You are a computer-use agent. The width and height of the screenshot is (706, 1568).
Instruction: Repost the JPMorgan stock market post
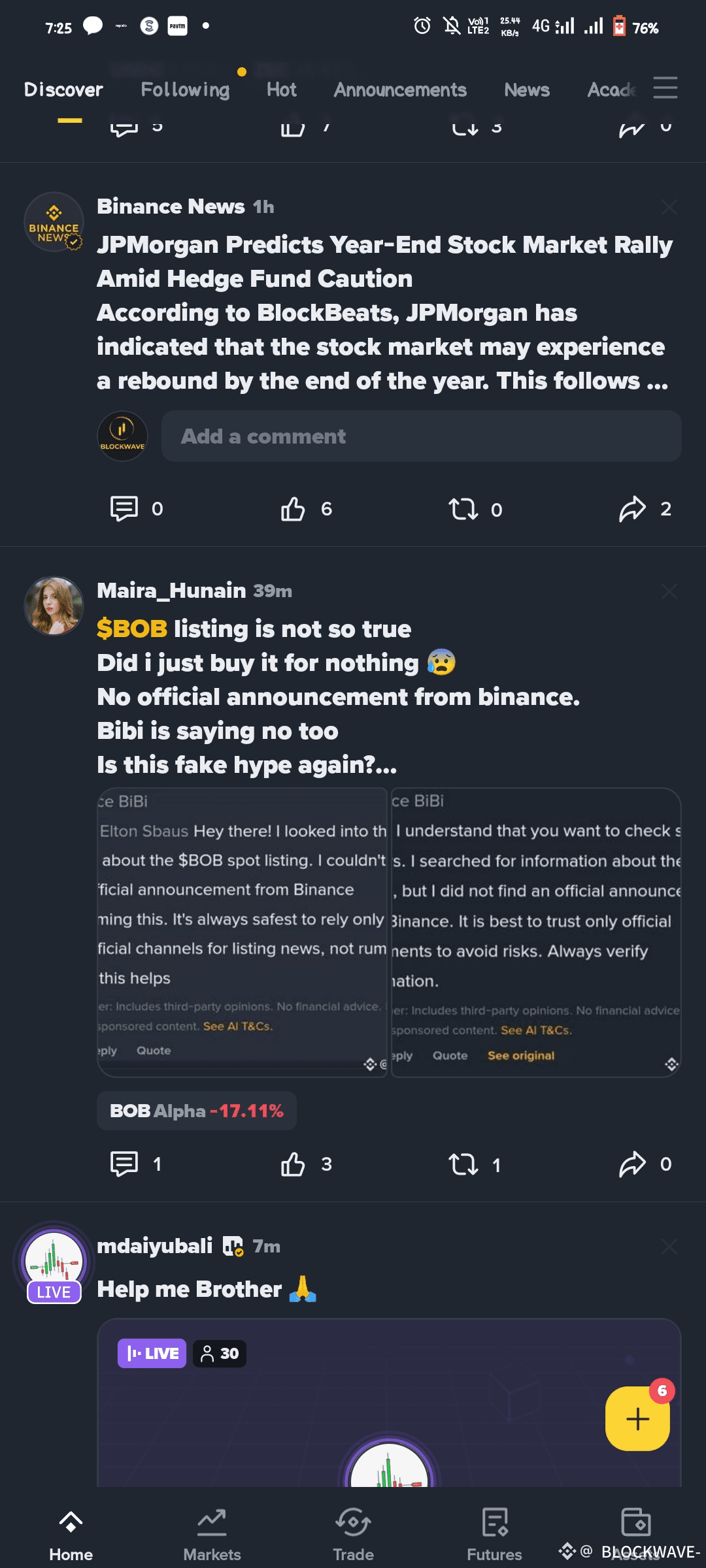[x=463, y=509]
